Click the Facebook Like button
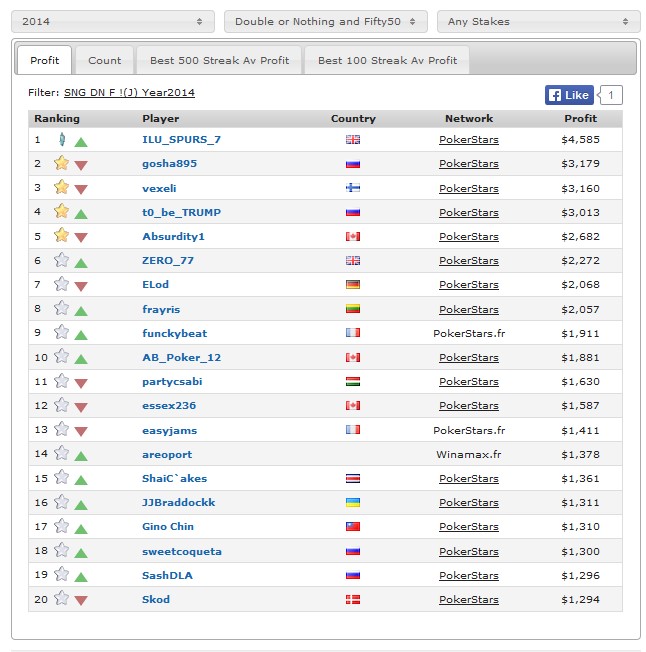Image resolution: width=646 pixels, height=652 pixels. [569, 95]
